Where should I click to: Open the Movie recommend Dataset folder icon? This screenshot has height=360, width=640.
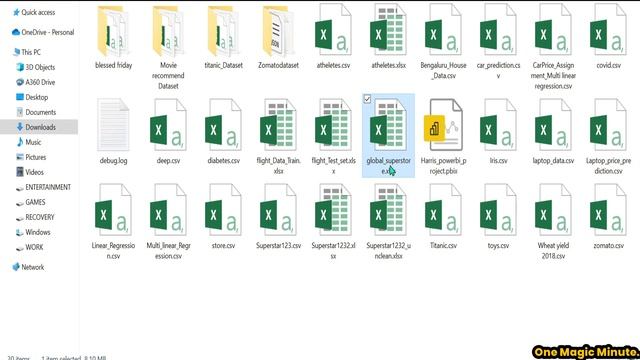point(168,31)
